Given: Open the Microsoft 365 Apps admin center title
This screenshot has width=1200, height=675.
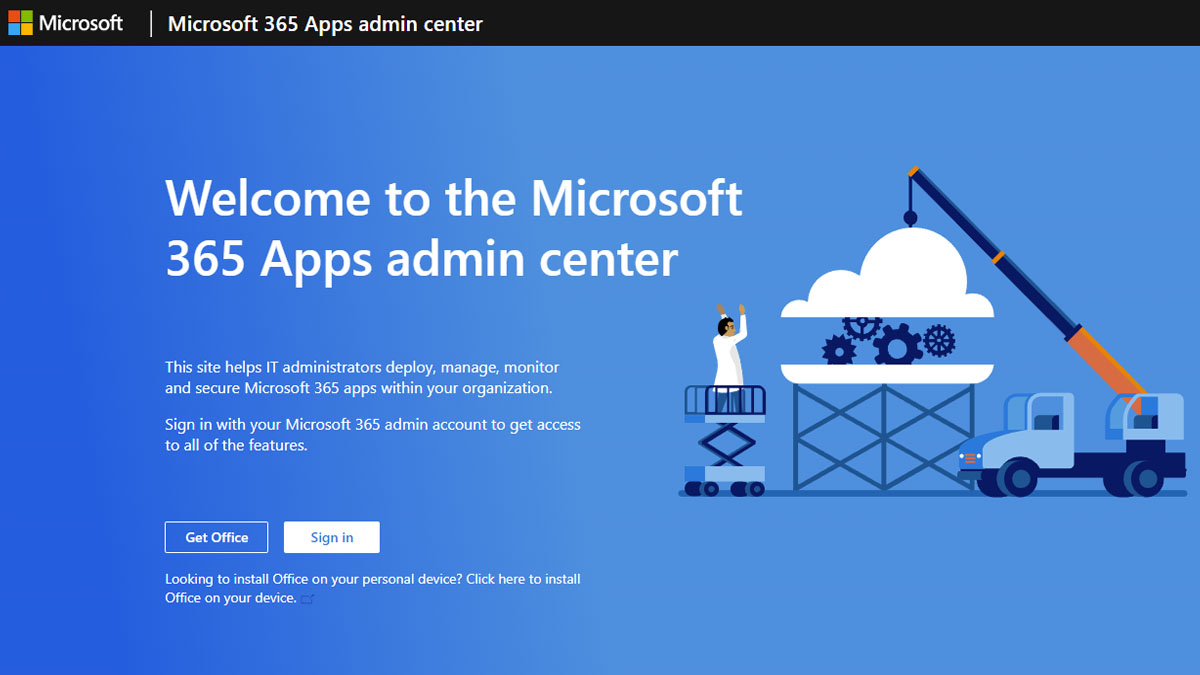Looking at the screenshot, I should [x=325, y=24].
